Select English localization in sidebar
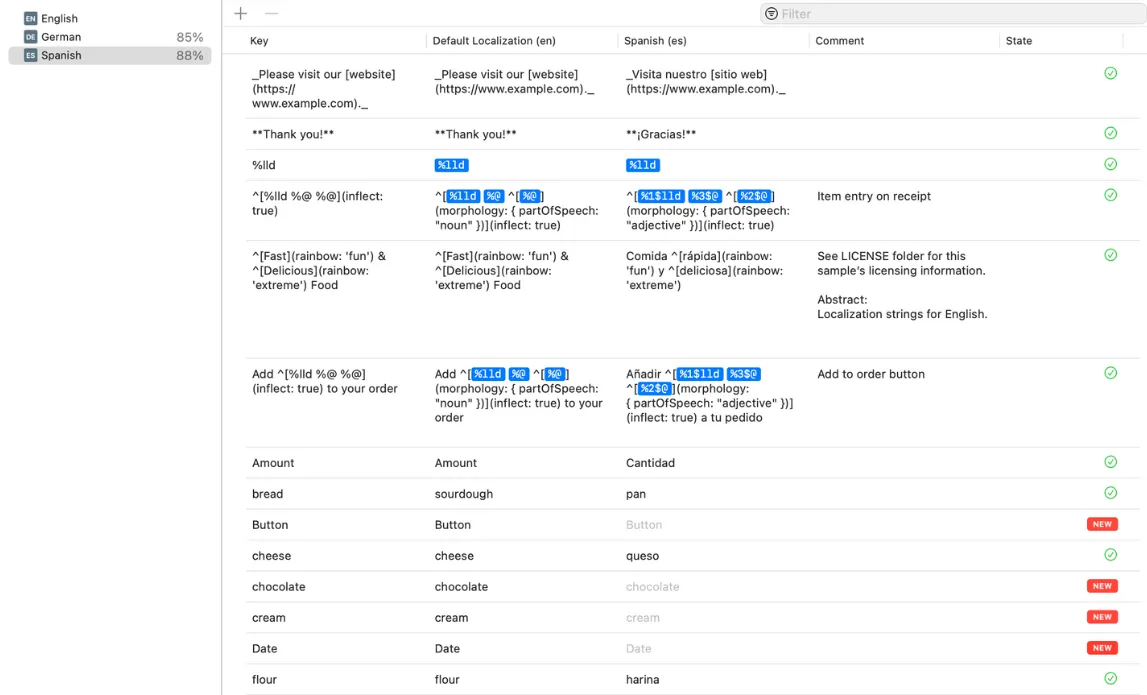This screenshot has height=695, width=1147. [x=59, y=18]
